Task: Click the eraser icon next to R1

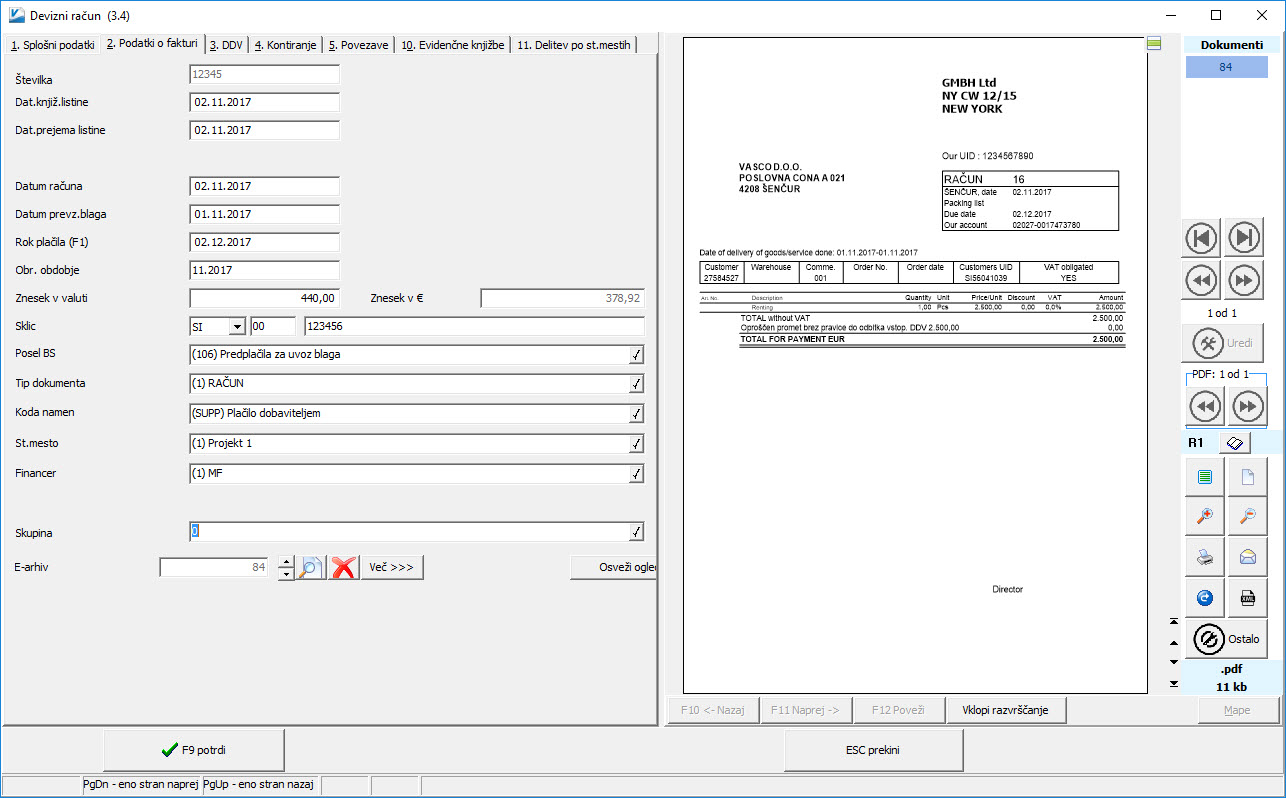Action: pos(1234,442)
